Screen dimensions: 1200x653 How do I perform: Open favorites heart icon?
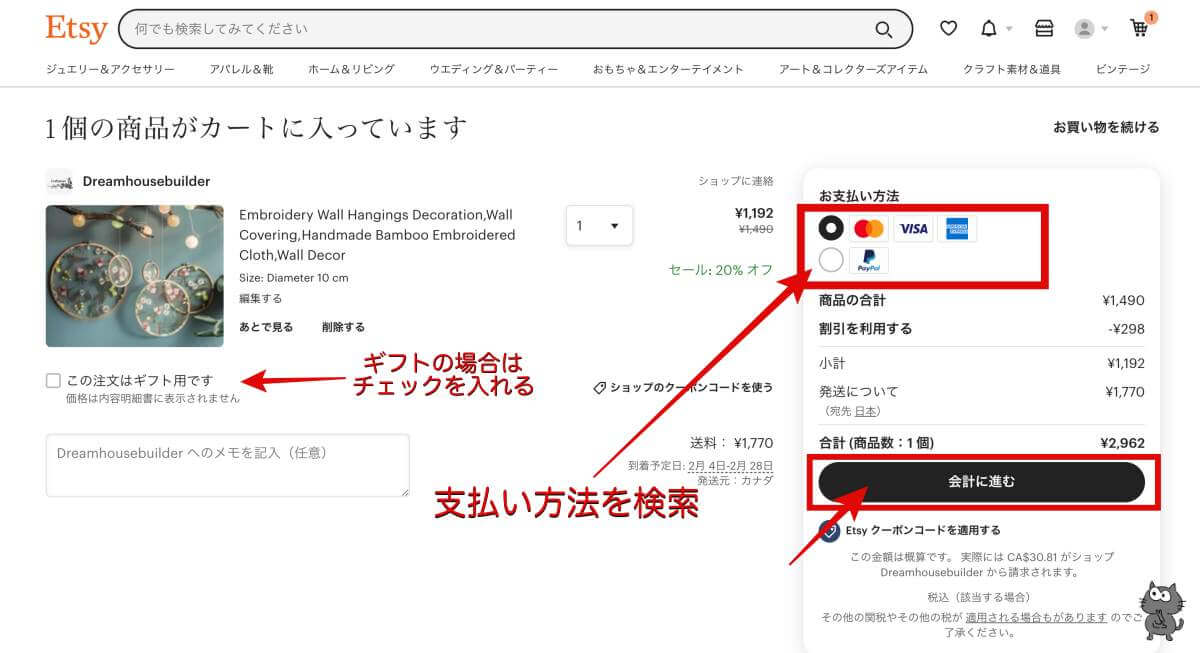pyautogui.click(x=948, y=29)
